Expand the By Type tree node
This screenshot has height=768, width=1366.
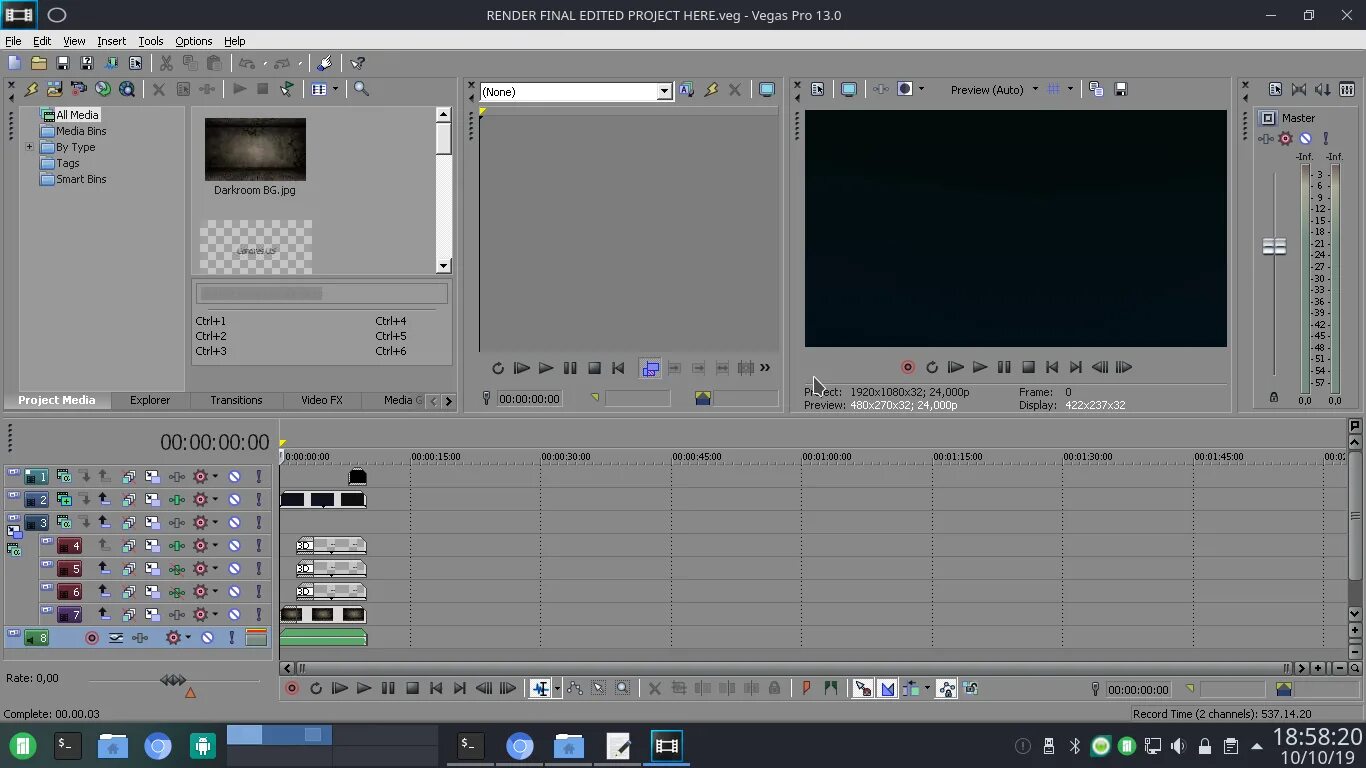[x=29, y=147]
